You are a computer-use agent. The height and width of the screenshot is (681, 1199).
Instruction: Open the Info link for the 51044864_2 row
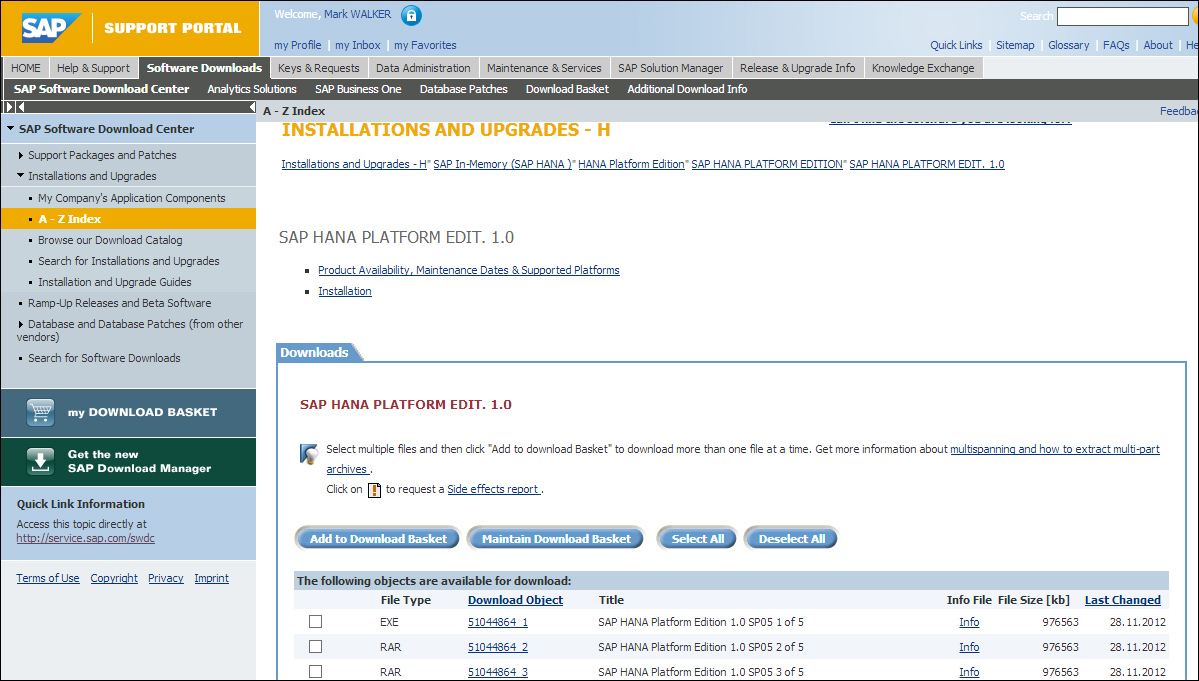969,647
